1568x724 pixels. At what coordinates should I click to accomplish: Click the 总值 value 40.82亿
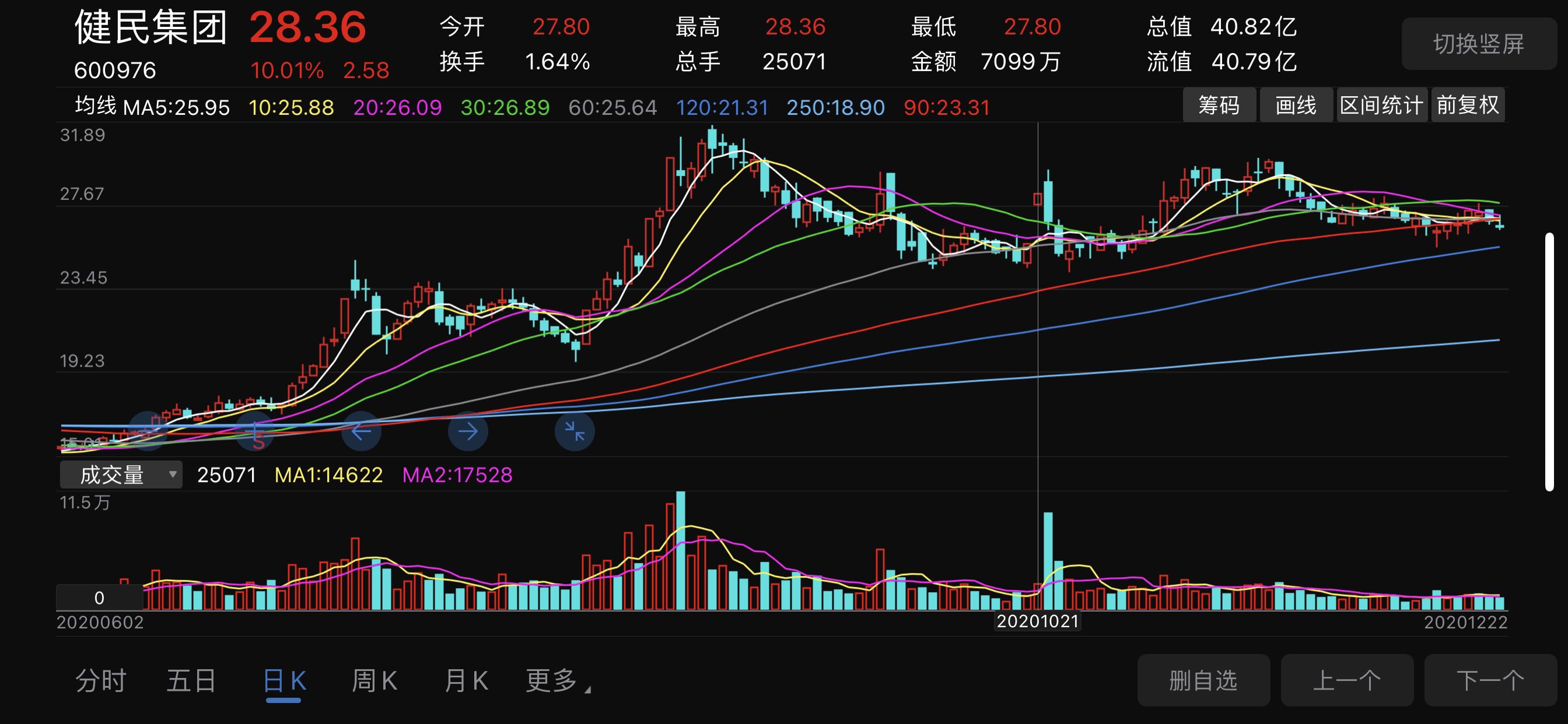[1254, 27]
